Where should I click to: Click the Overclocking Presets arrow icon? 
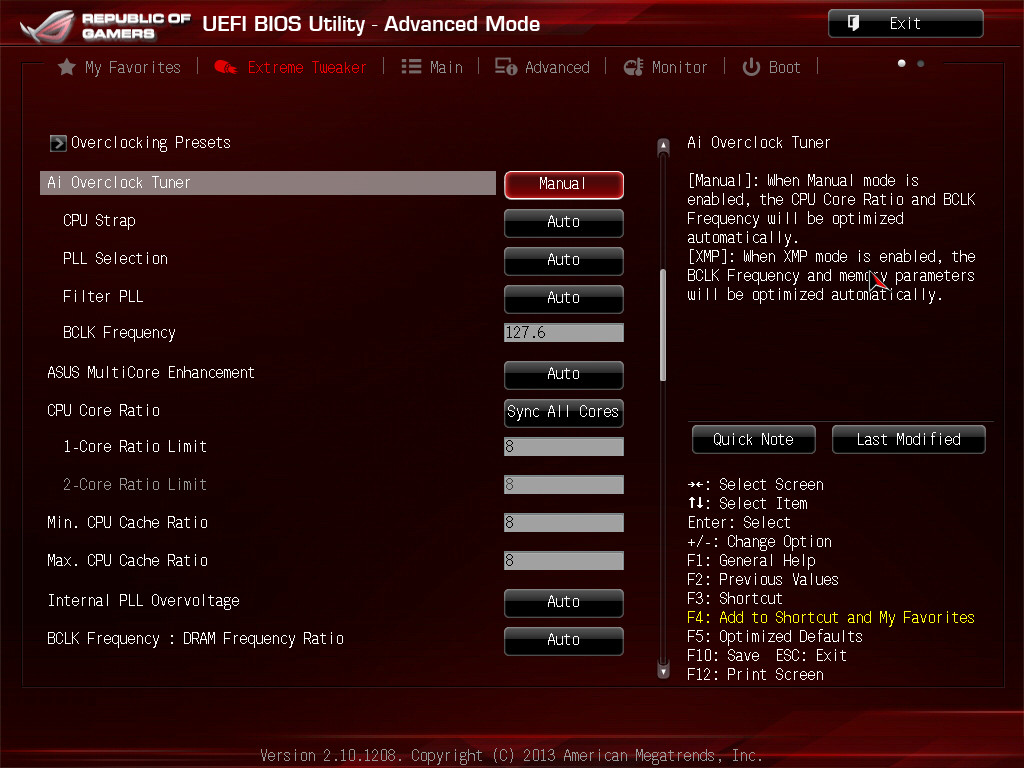[x=58, y=143]
